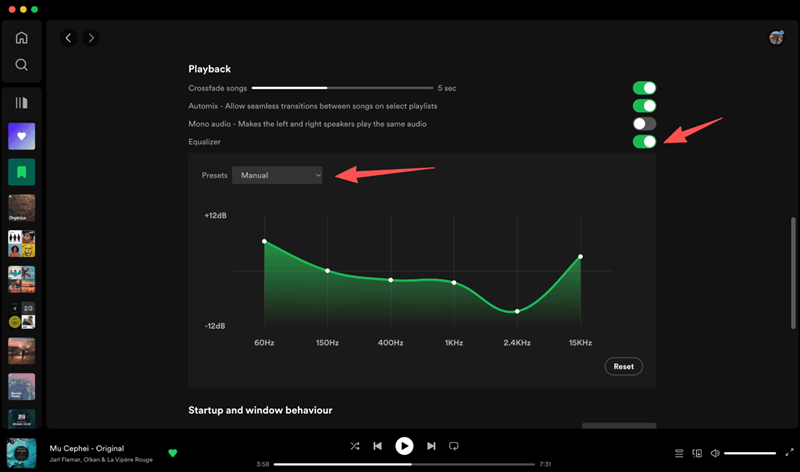This screenshot has height=472, width=800.
Task: Open the Organica playlist thumbnail
Action: point(21,208)
